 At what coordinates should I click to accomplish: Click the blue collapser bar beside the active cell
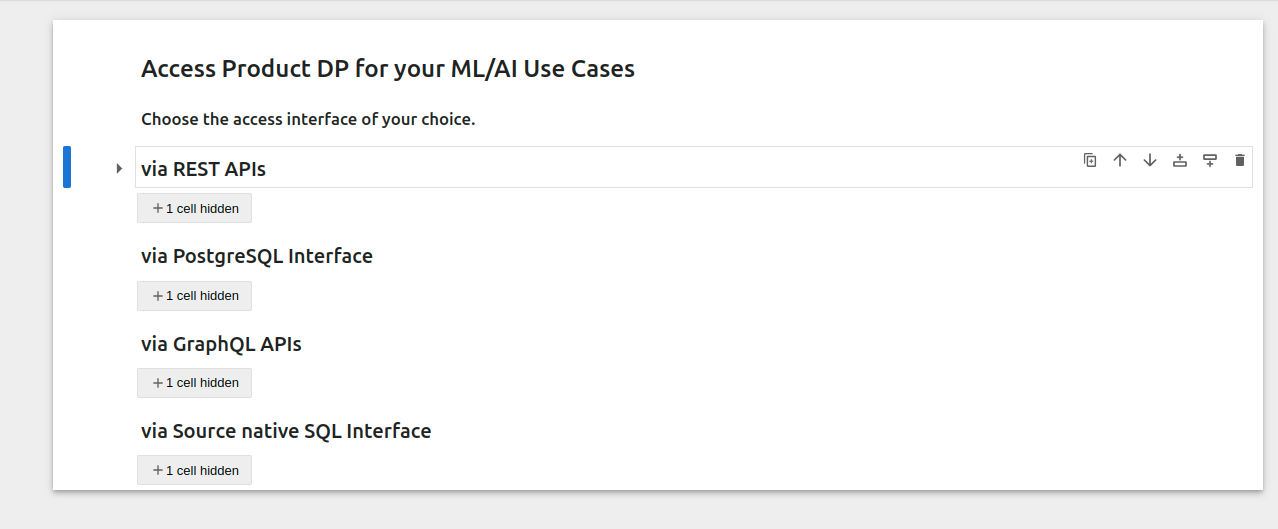pyautogui.click(x=67, y=167)
